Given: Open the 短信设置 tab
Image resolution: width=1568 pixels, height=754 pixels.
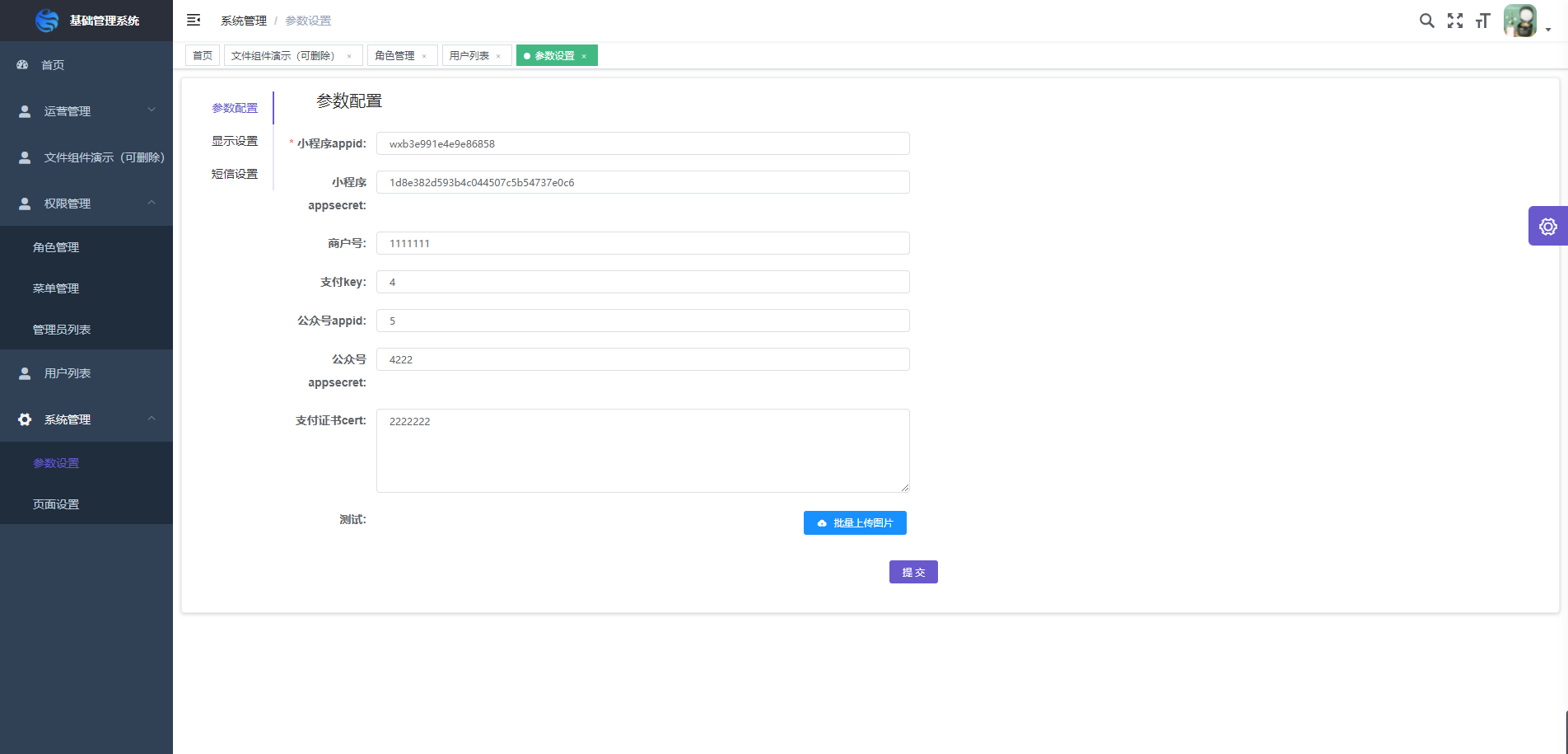Looking at the screenshot, I should (x=235, y=174).
